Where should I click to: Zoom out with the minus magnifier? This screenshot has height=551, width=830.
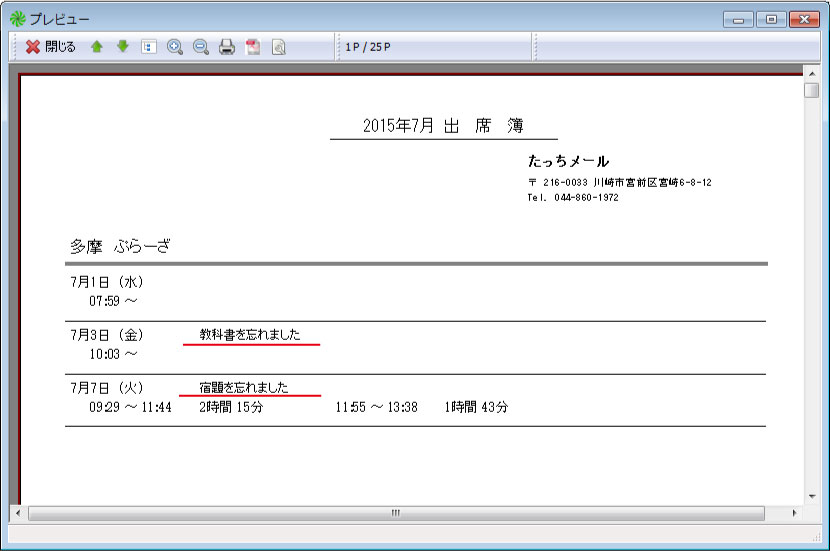pos(201,47)
